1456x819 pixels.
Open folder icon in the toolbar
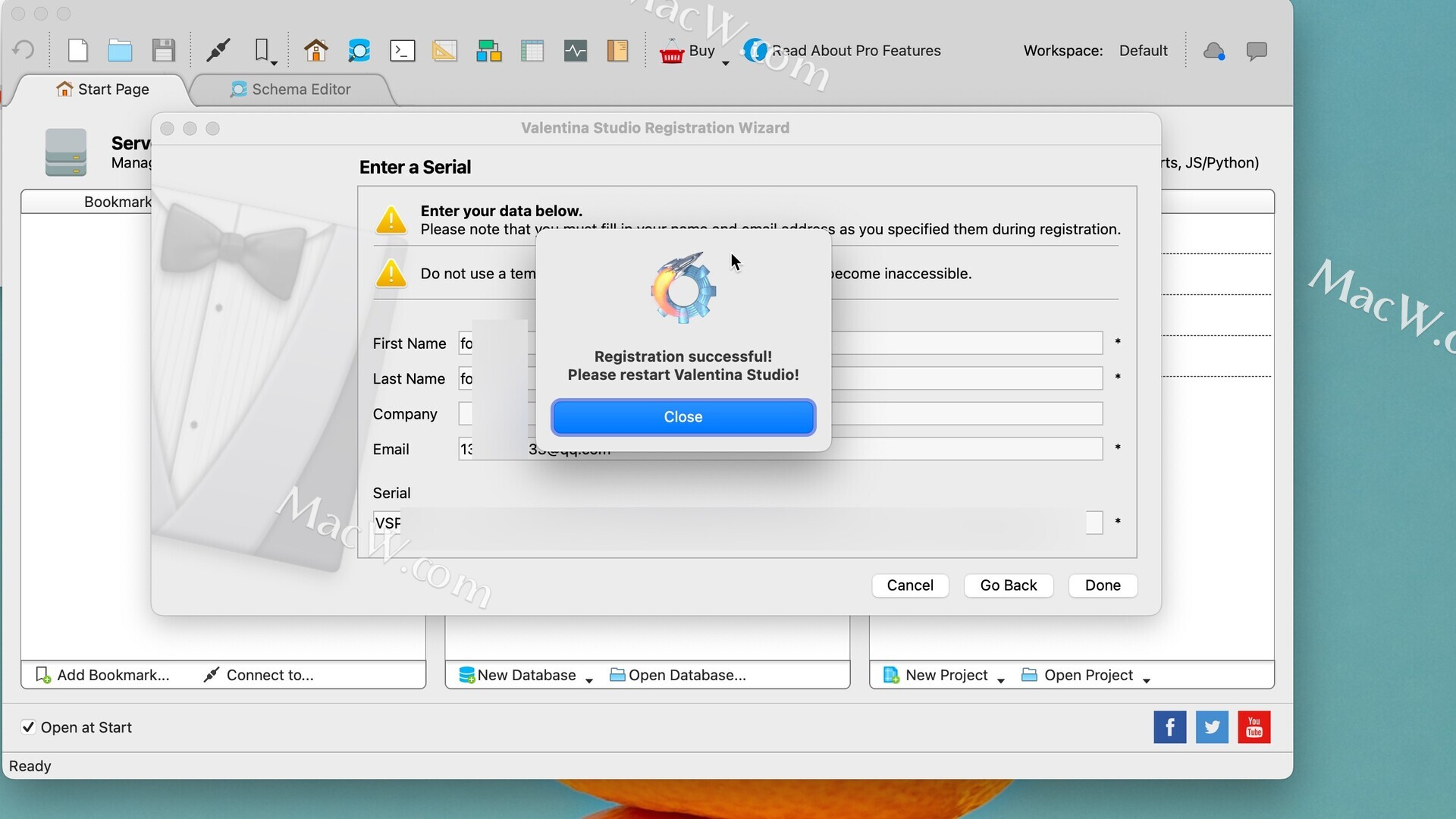120,51
